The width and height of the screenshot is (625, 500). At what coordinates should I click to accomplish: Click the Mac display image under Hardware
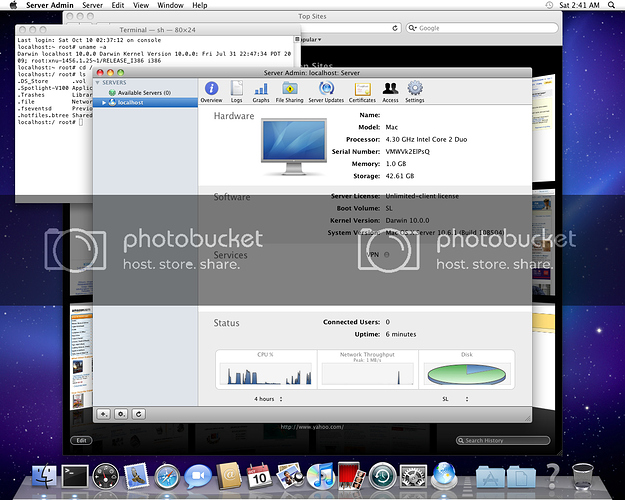pos(294,146)
